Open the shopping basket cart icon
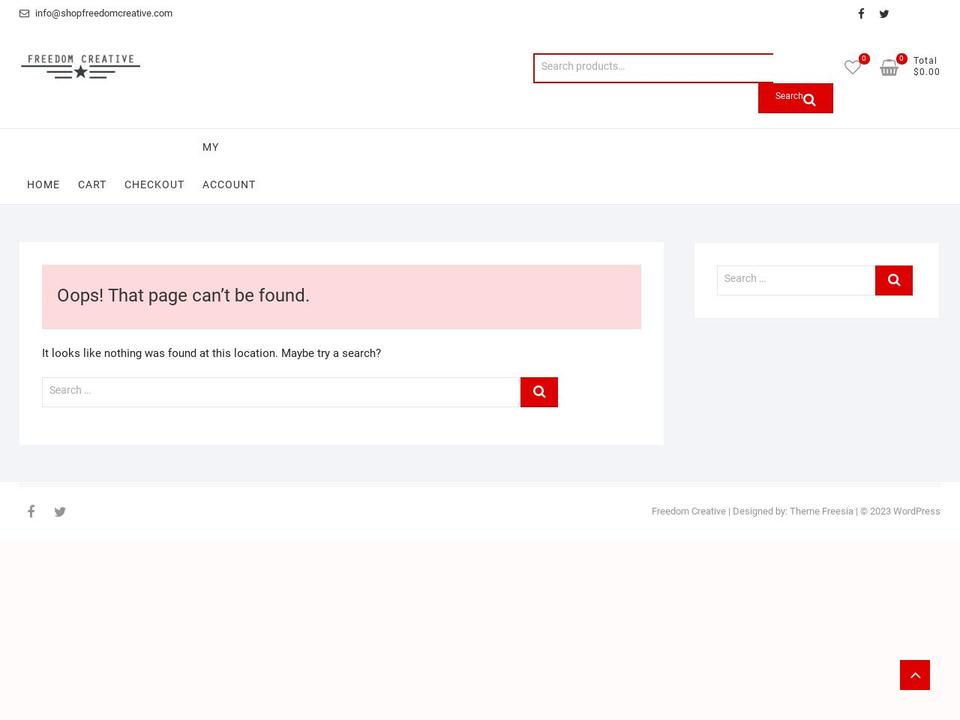The image size is (960, 720). tap(889, 67)
